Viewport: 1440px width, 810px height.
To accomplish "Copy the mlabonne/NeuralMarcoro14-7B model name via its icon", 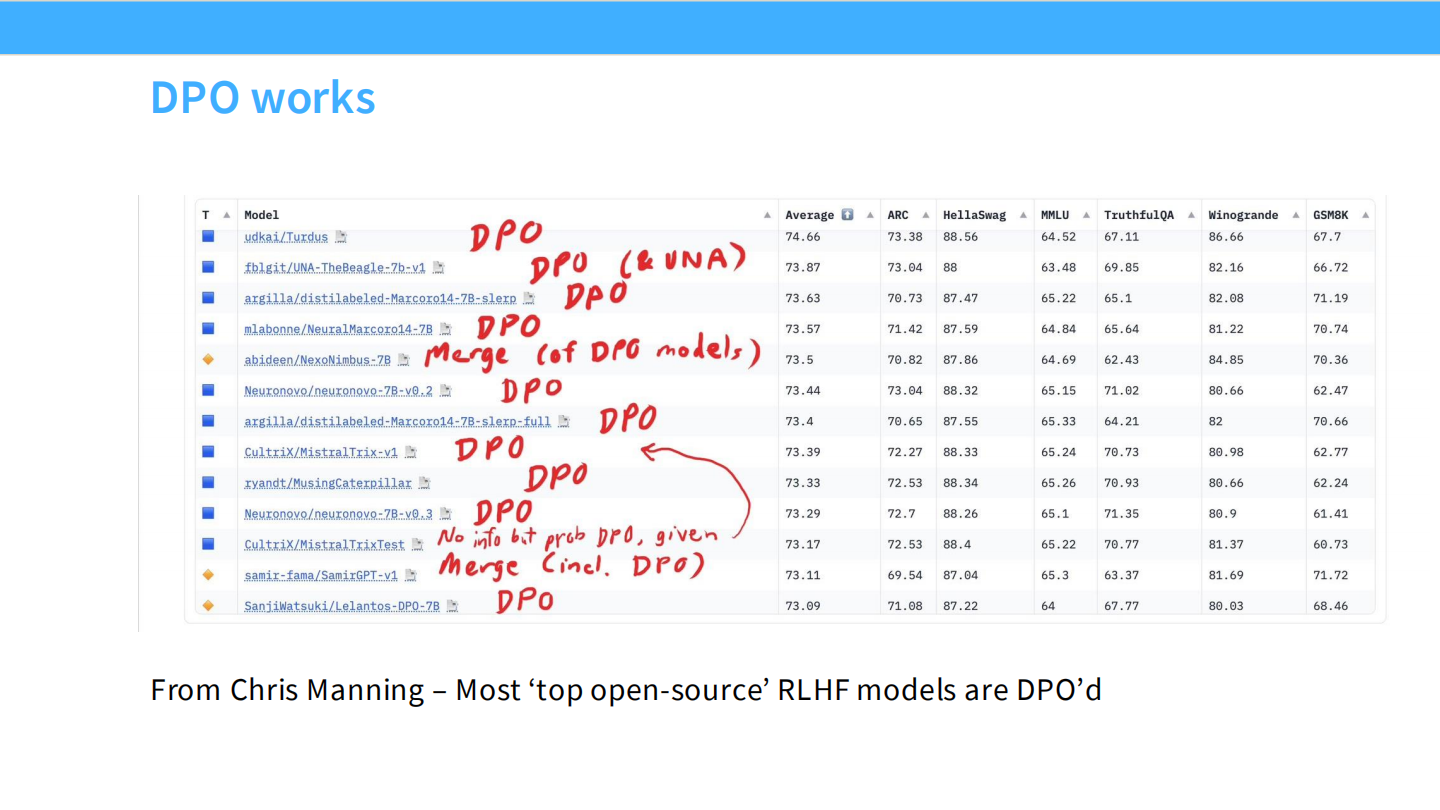I will [446, 329].
